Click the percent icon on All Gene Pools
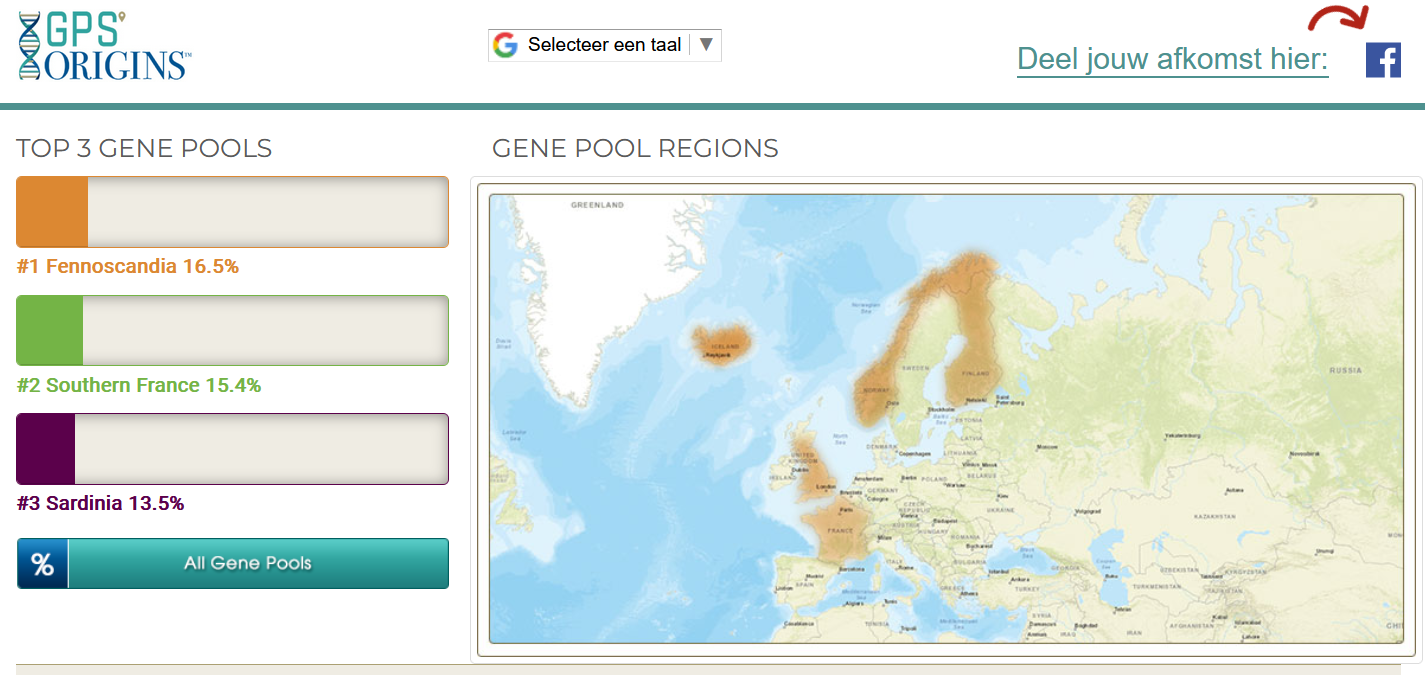The height and width of the screenshot is (675, 1425). pyautogui.click(x=42, y=564)
